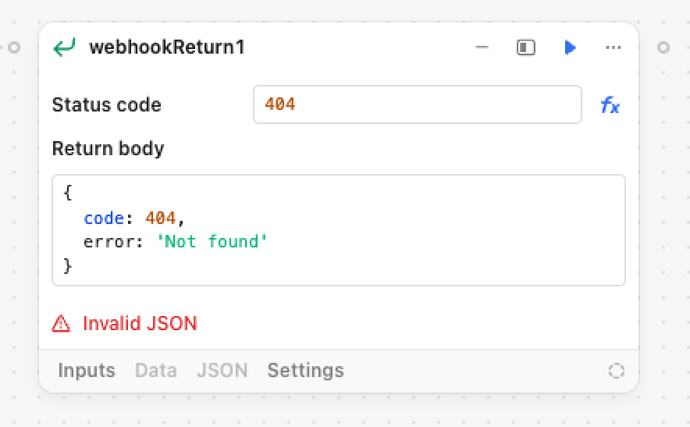Collapse the block using the dash icon

482,47
